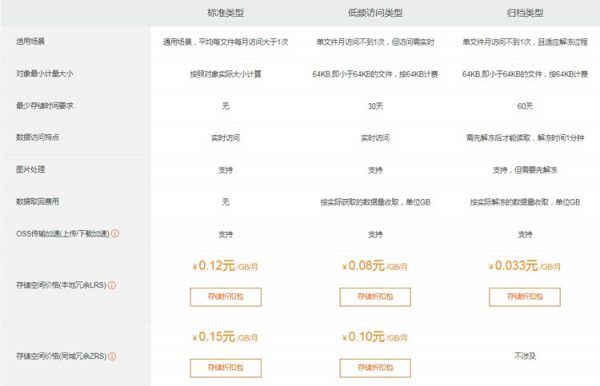Screen dimensions: 600x386
Task: Click the 60天 minimum storage cell
Action: coord(525,106)
